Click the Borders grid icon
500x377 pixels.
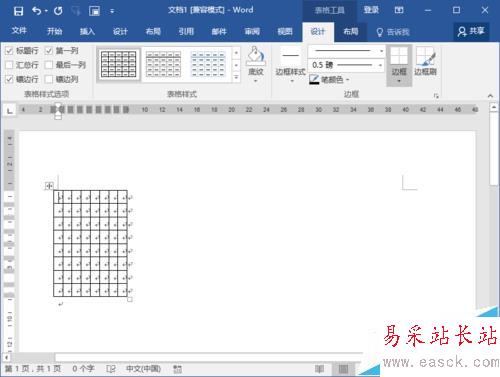pos(399,55)
